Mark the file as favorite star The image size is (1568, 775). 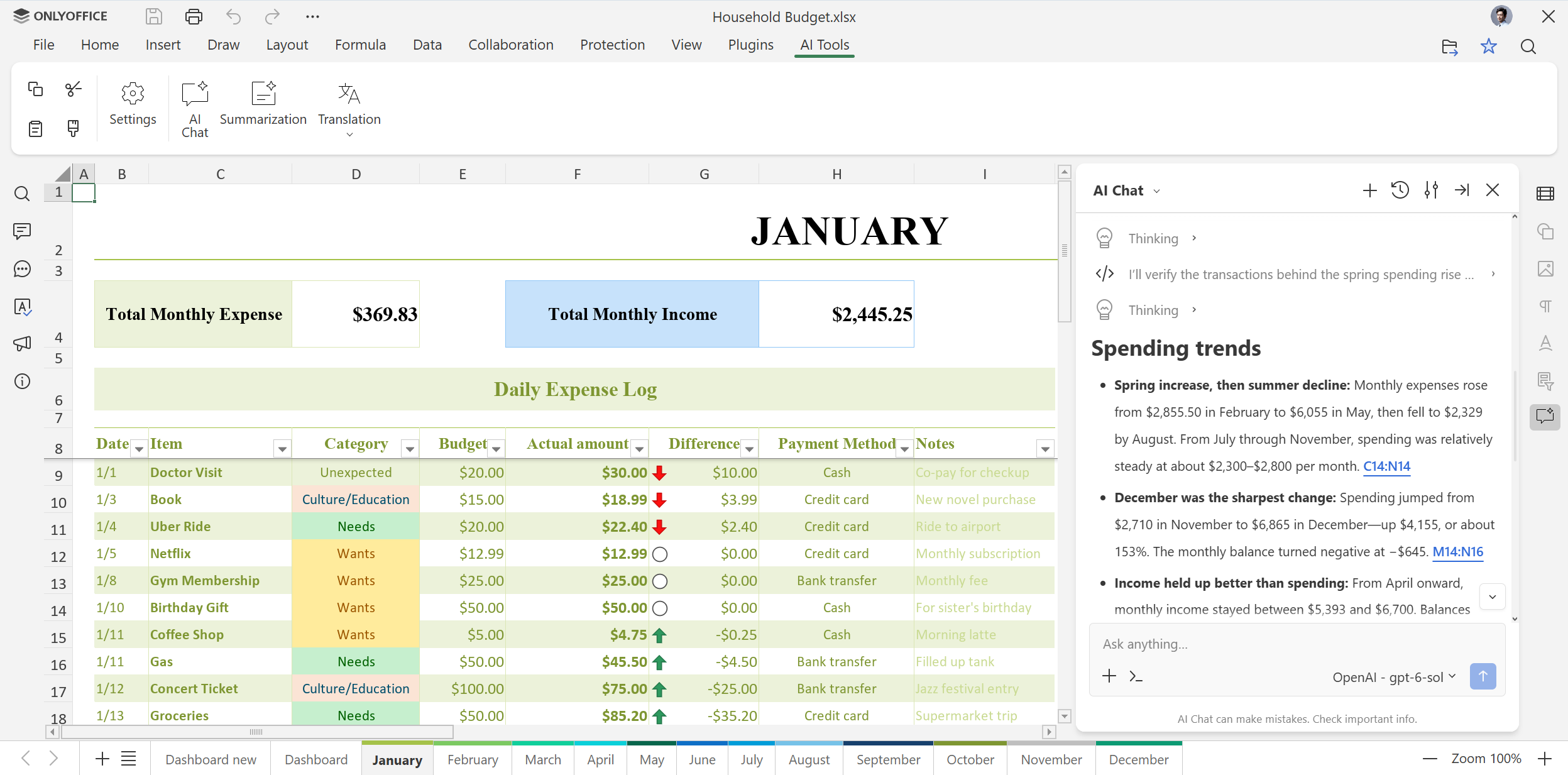click(1488, 46)
